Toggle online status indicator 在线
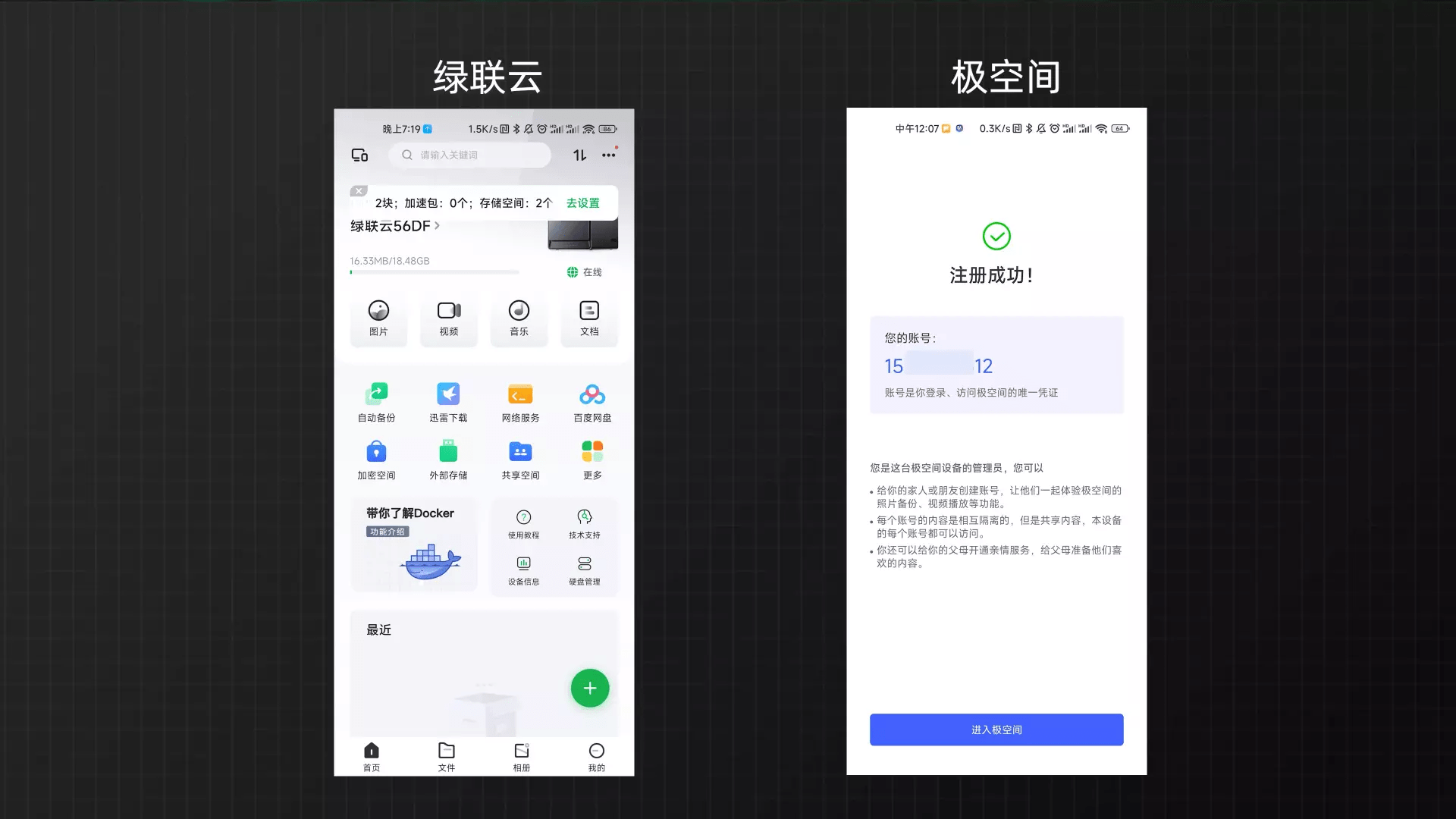1456x819 pixels. [x=586, y=272]
